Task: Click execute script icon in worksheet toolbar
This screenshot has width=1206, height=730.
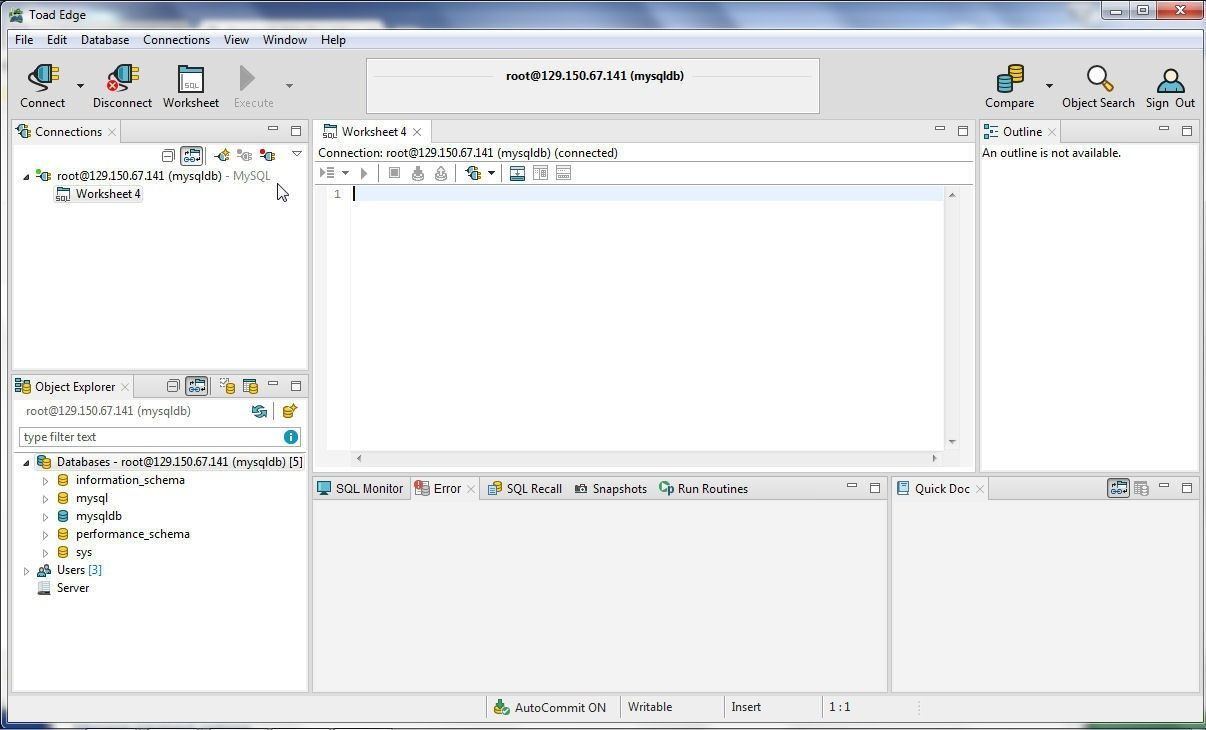Action: point(327,173)
